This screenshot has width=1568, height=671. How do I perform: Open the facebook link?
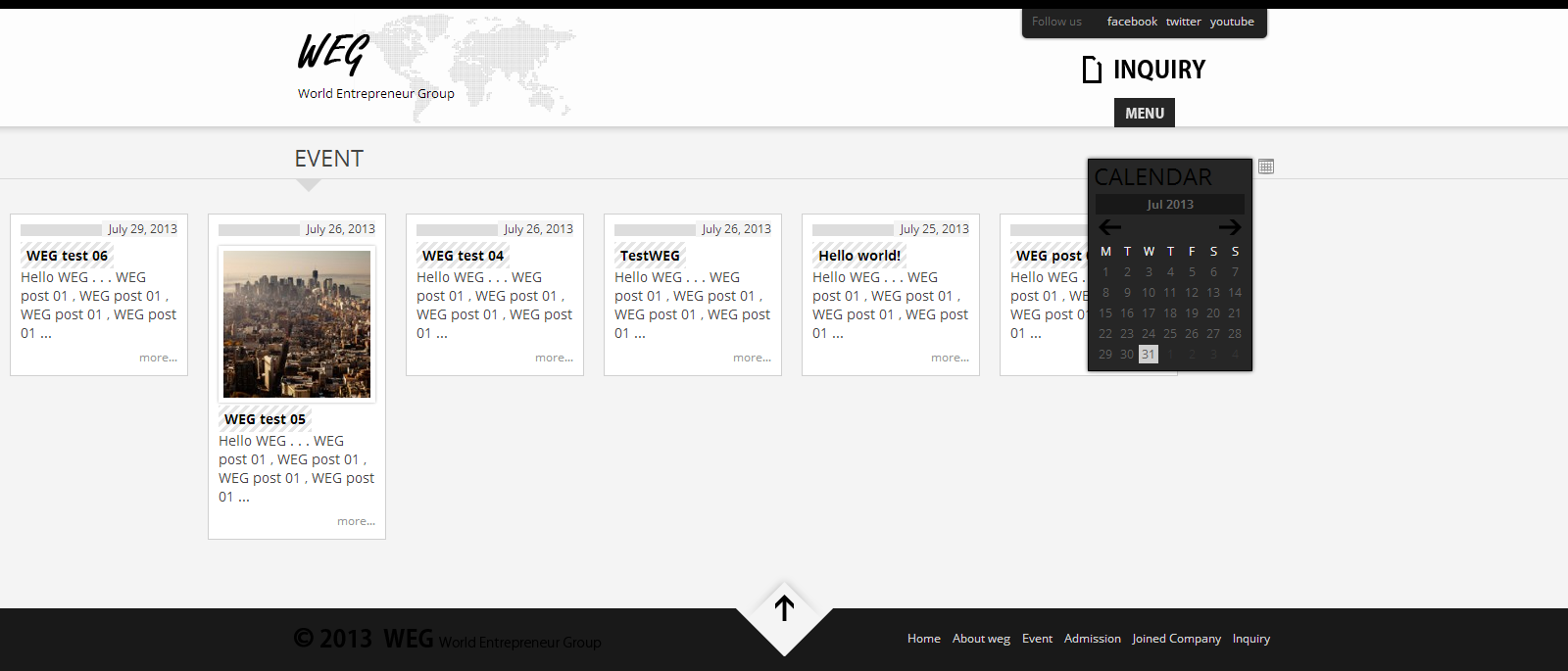click(x=1132, y=22)
